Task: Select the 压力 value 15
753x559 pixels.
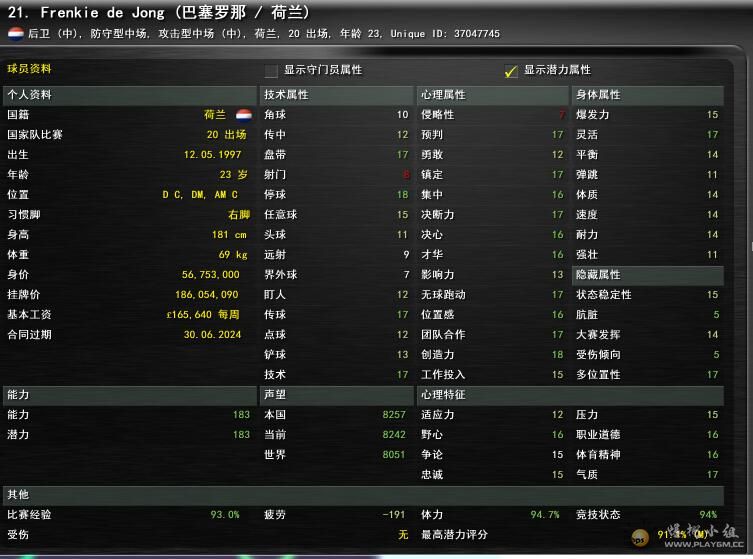Action: (712, 414)
